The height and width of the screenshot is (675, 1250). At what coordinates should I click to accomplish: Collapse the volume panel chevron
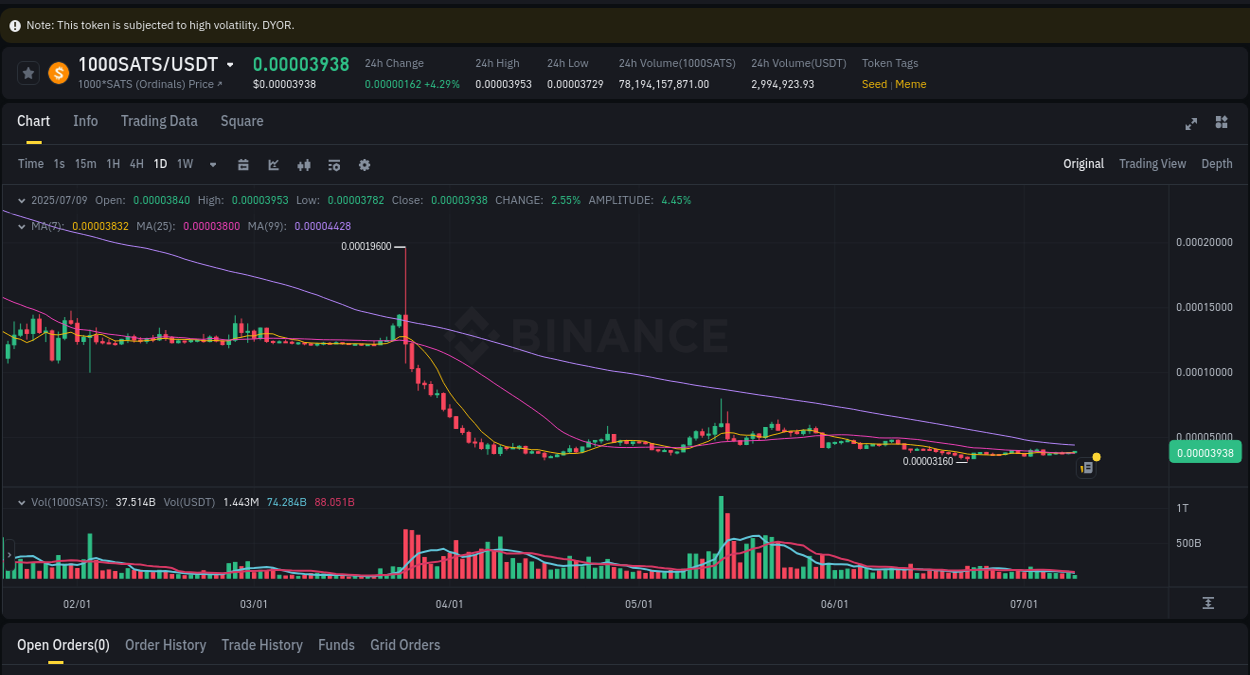tap(20, 502)
